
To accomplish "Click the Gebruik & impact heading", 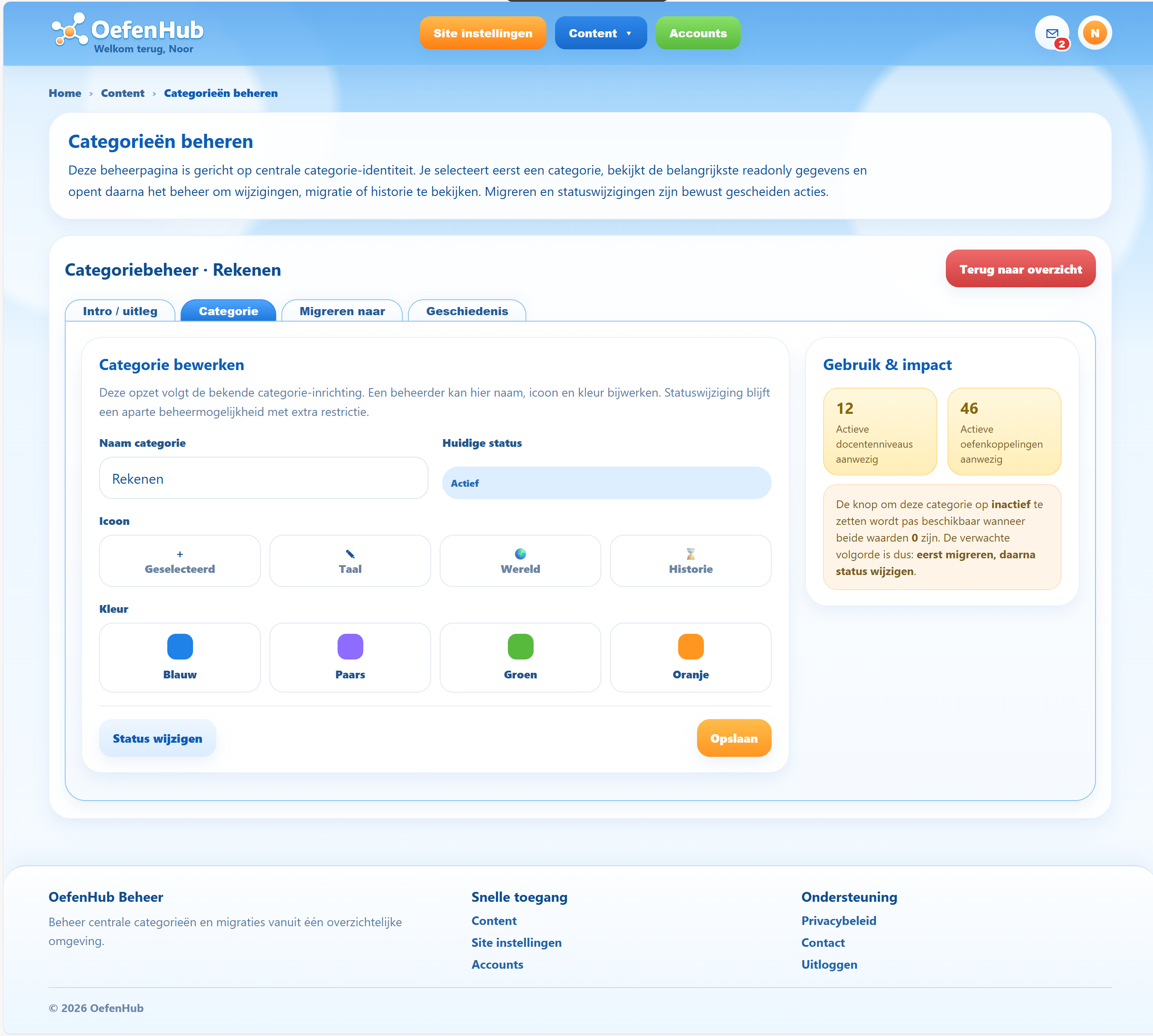I will [x=887, y=364].
